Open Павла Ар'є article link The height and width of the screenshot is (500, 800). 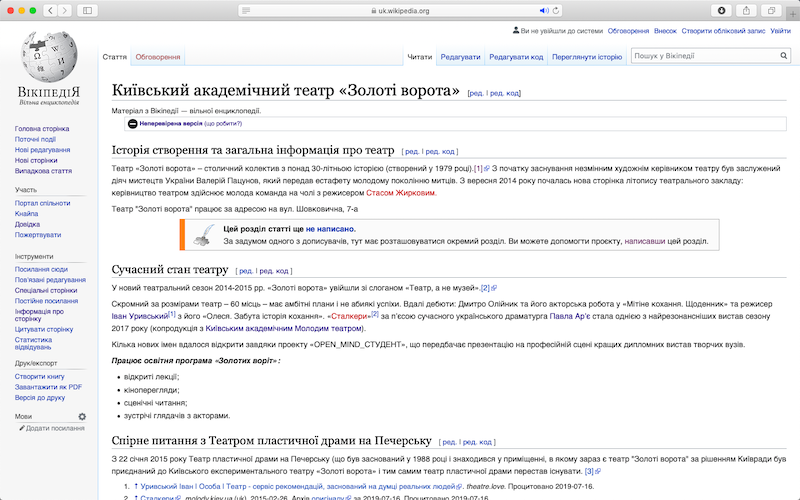coord(569,316)
